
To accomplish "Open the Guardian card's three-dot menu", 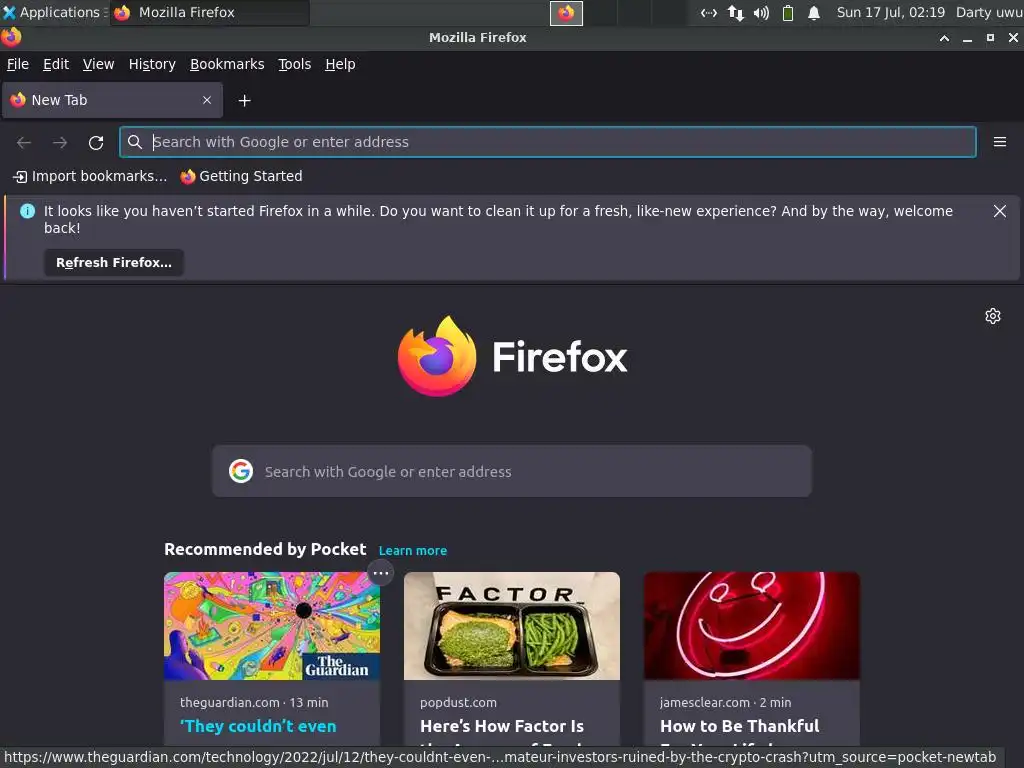I will [x=381, y=573].
